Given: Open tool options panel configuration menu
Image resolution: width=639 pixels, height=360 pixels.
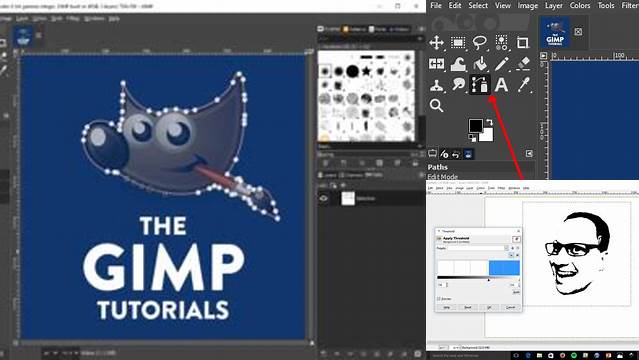Looking at the screenshot, I should point(529,153).
